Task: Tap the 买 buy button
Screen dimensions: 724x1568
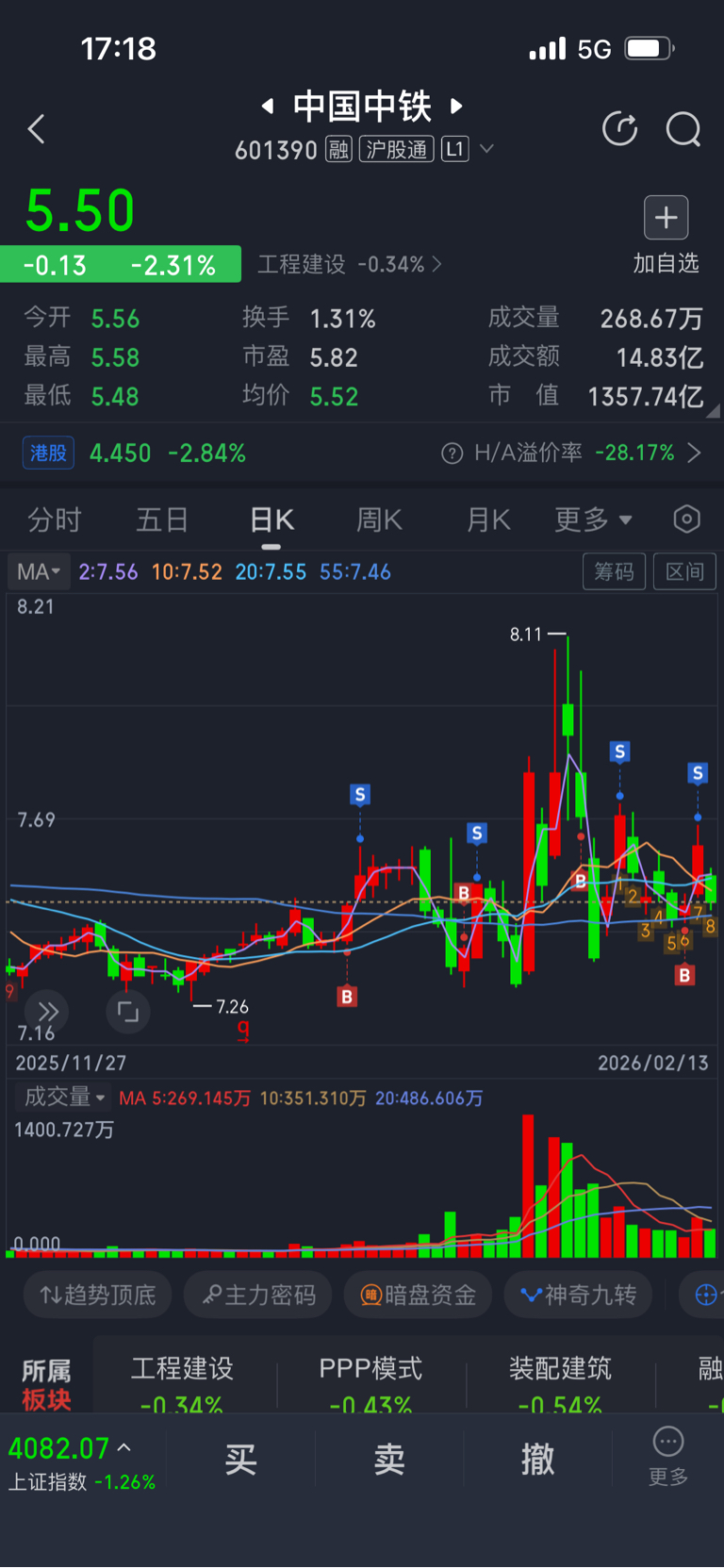Action: click(240, 1460)
